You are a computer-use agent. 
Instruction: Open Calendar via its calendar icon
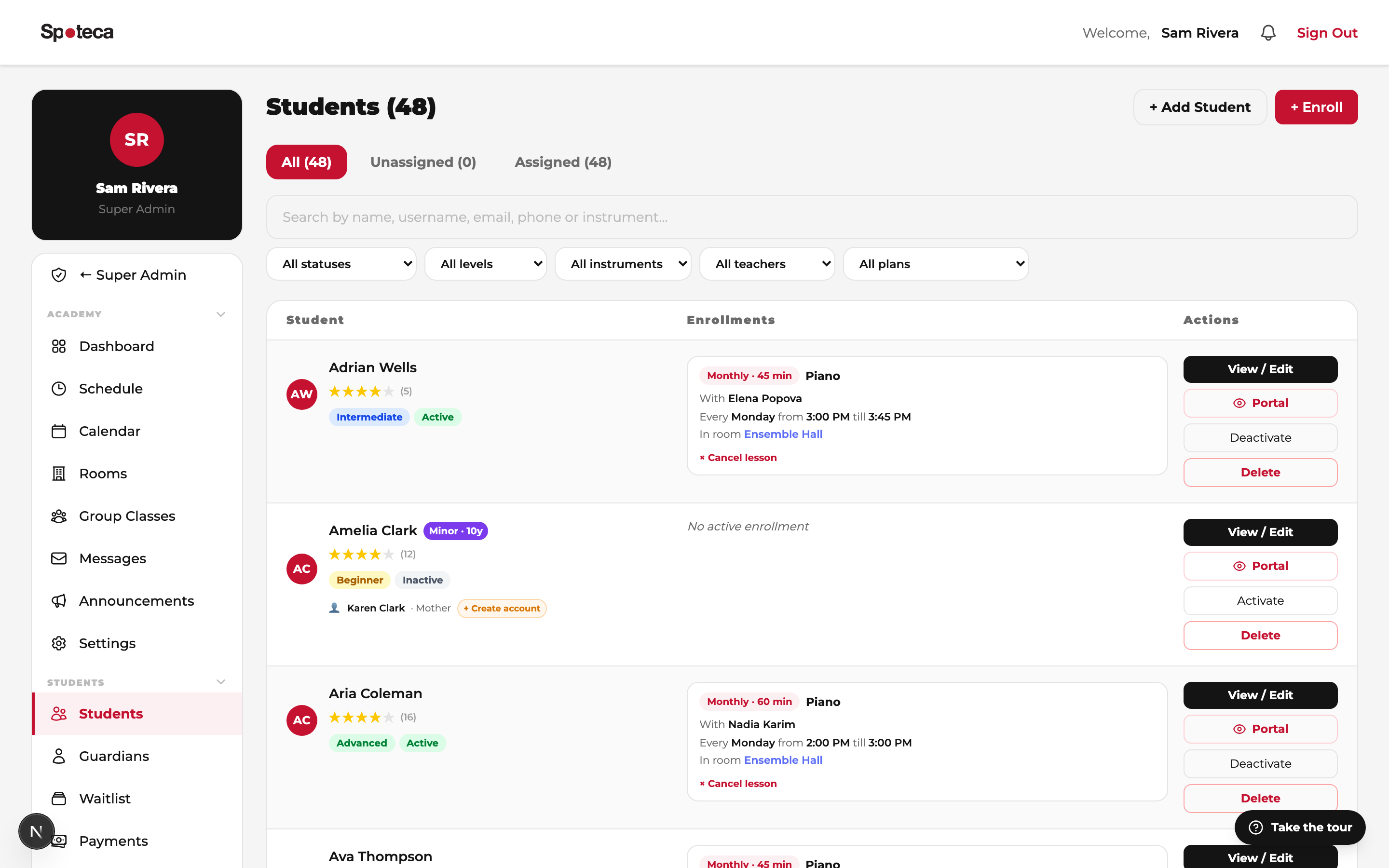(58, 431)
